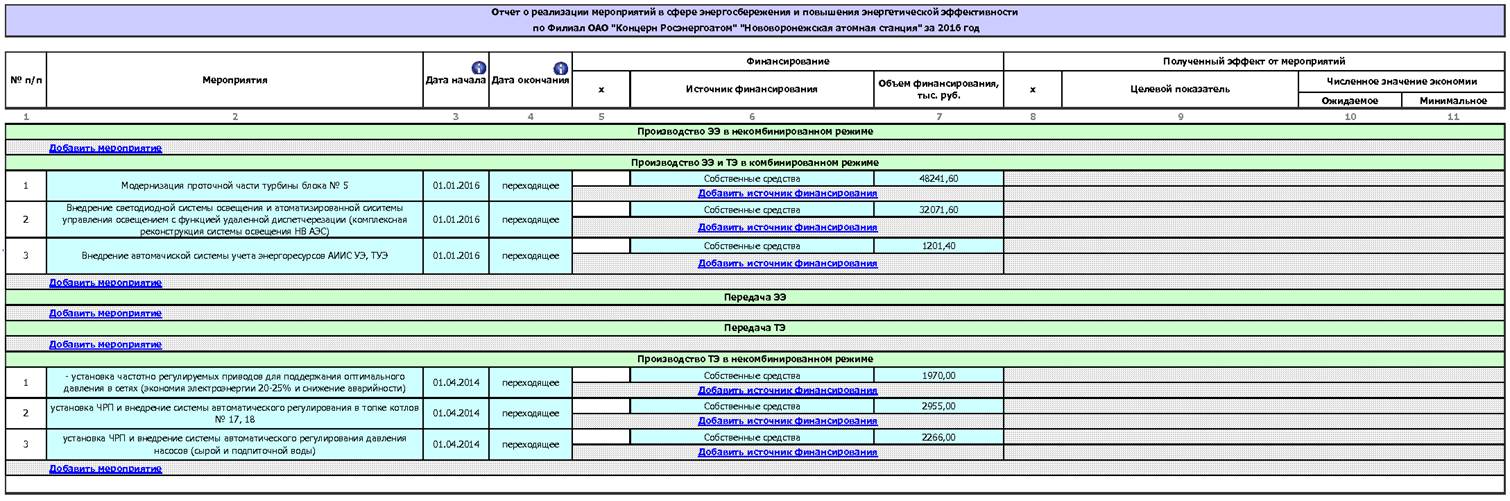Select financing amount 2266,00

tap(939, 437)
